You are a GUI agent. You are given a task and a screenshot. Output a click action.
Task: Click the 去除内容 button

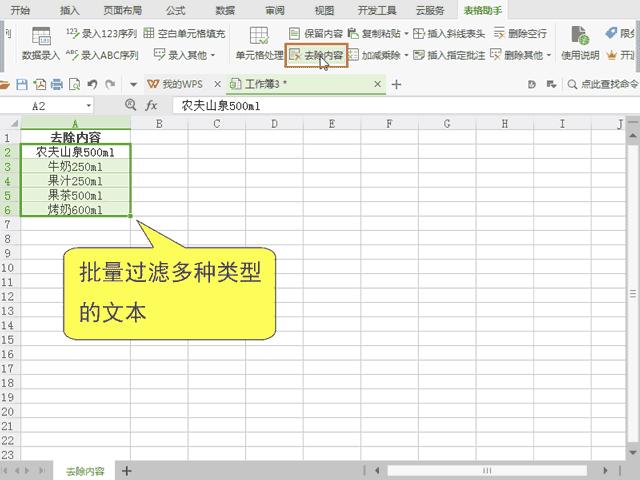[316, 55]
